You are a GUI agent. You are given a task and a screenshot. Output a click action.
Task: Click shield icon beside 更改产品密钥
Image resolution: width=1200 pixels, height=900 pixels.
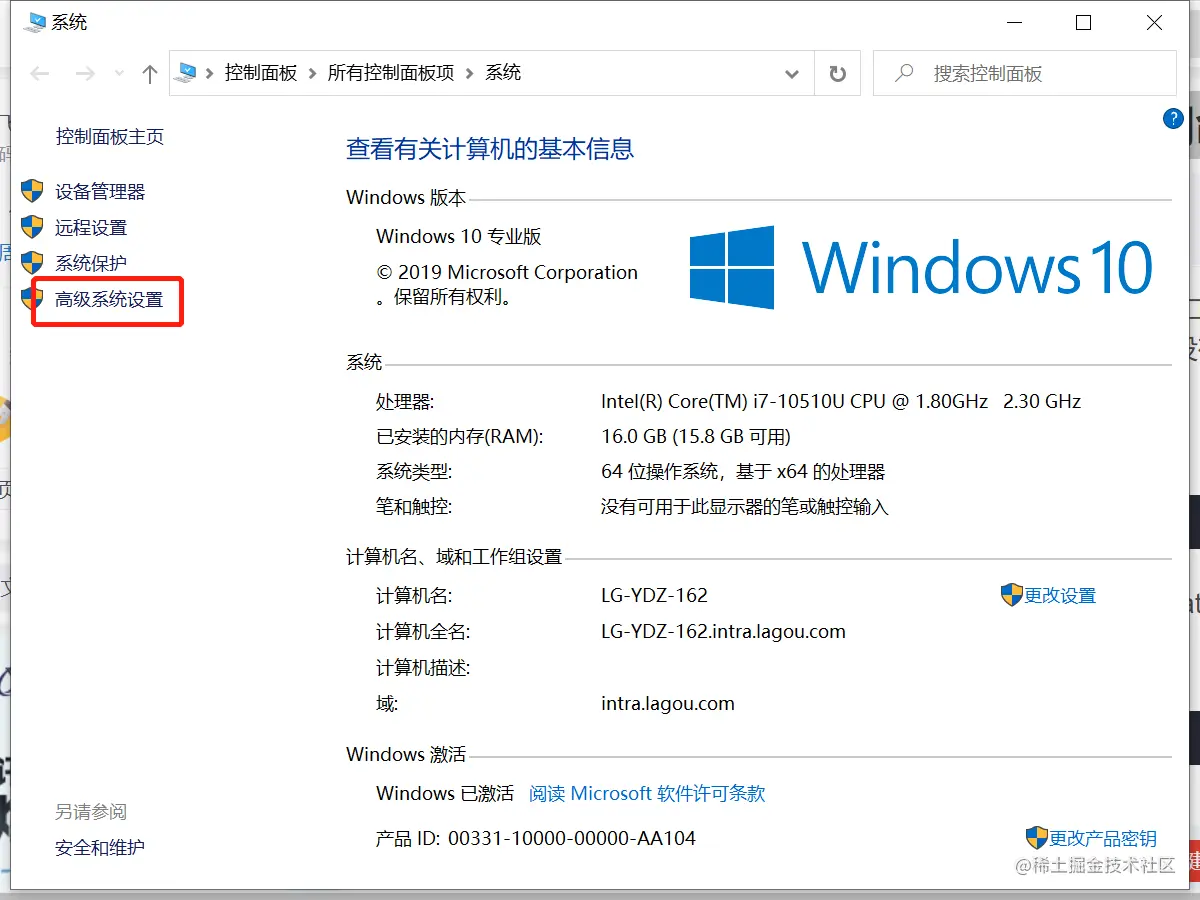[1036, 838]
